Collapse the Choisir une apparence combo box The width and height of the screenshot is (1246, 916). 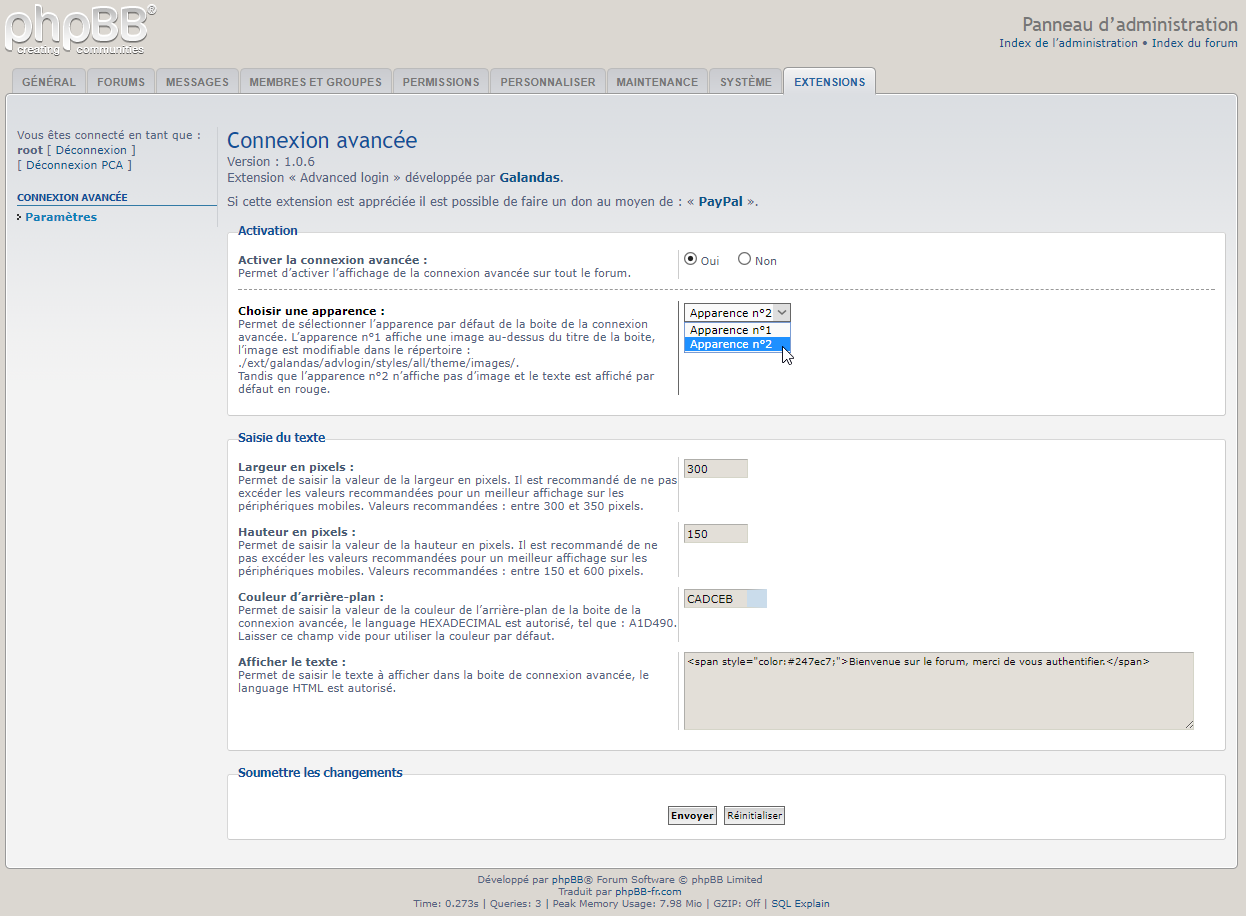point(737,313)
